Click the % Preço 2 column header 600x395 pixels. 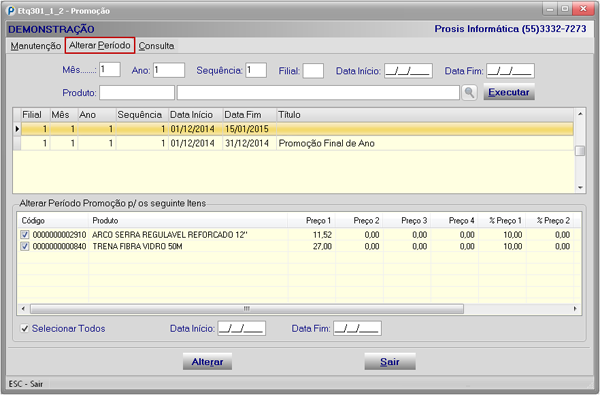(x=549, y=221)
